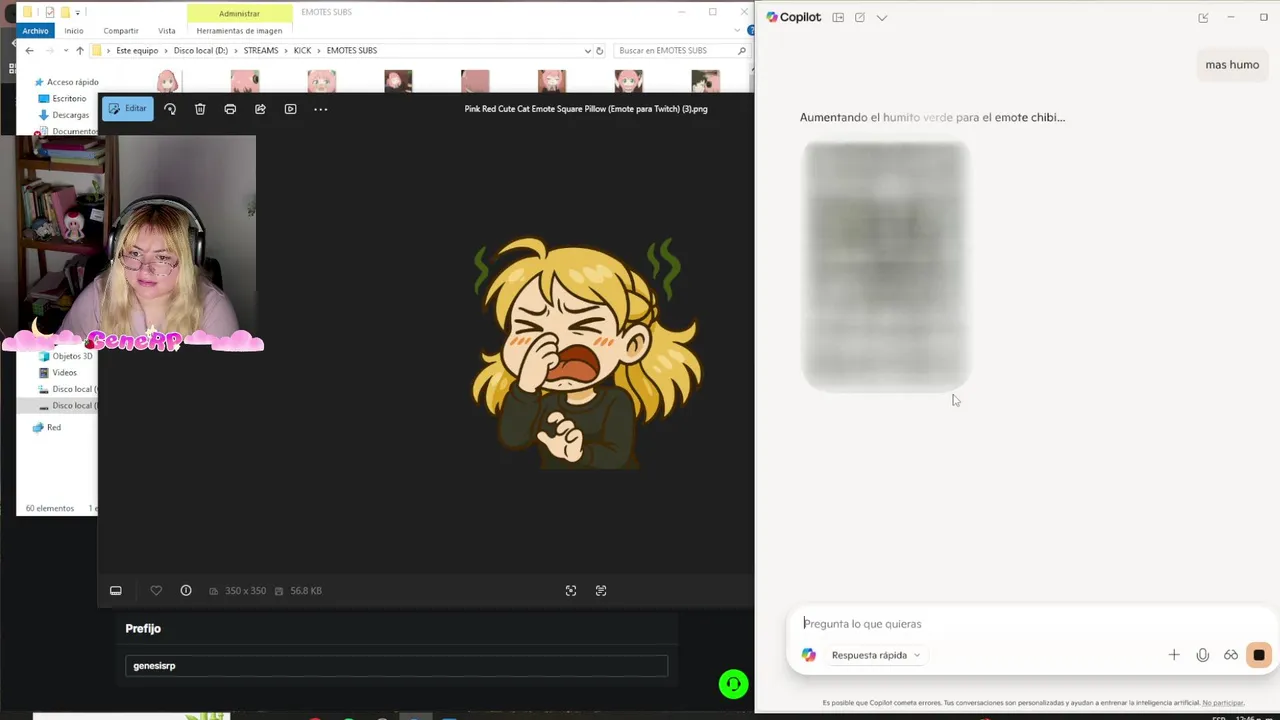
Task: Click the properties checkmark icon in Explorer title bar
Action: pyautogui.click(x=49, y=12)
